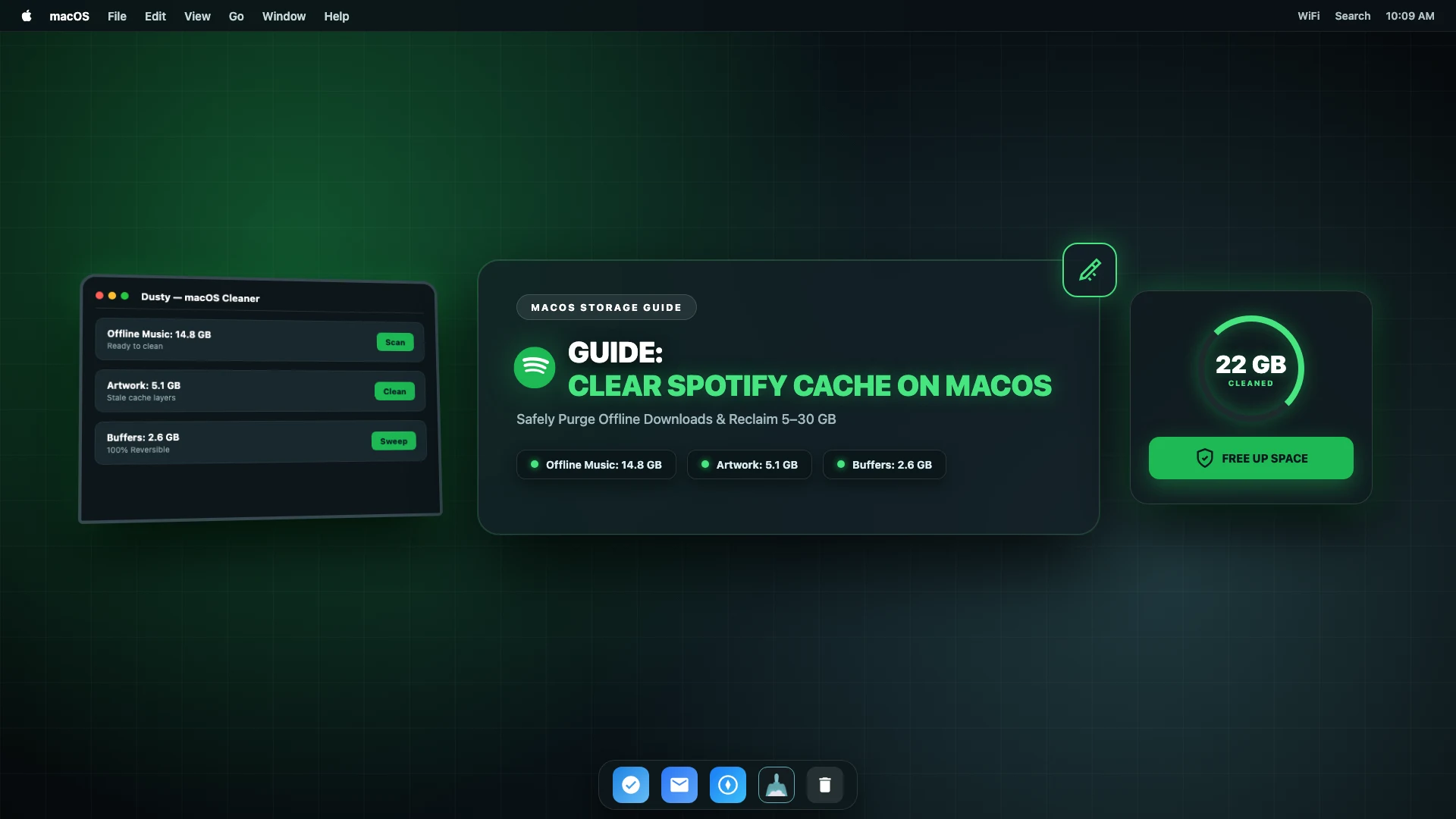
Task: Click the shield icon in Free Up Space
Action: coord(1205,458)
